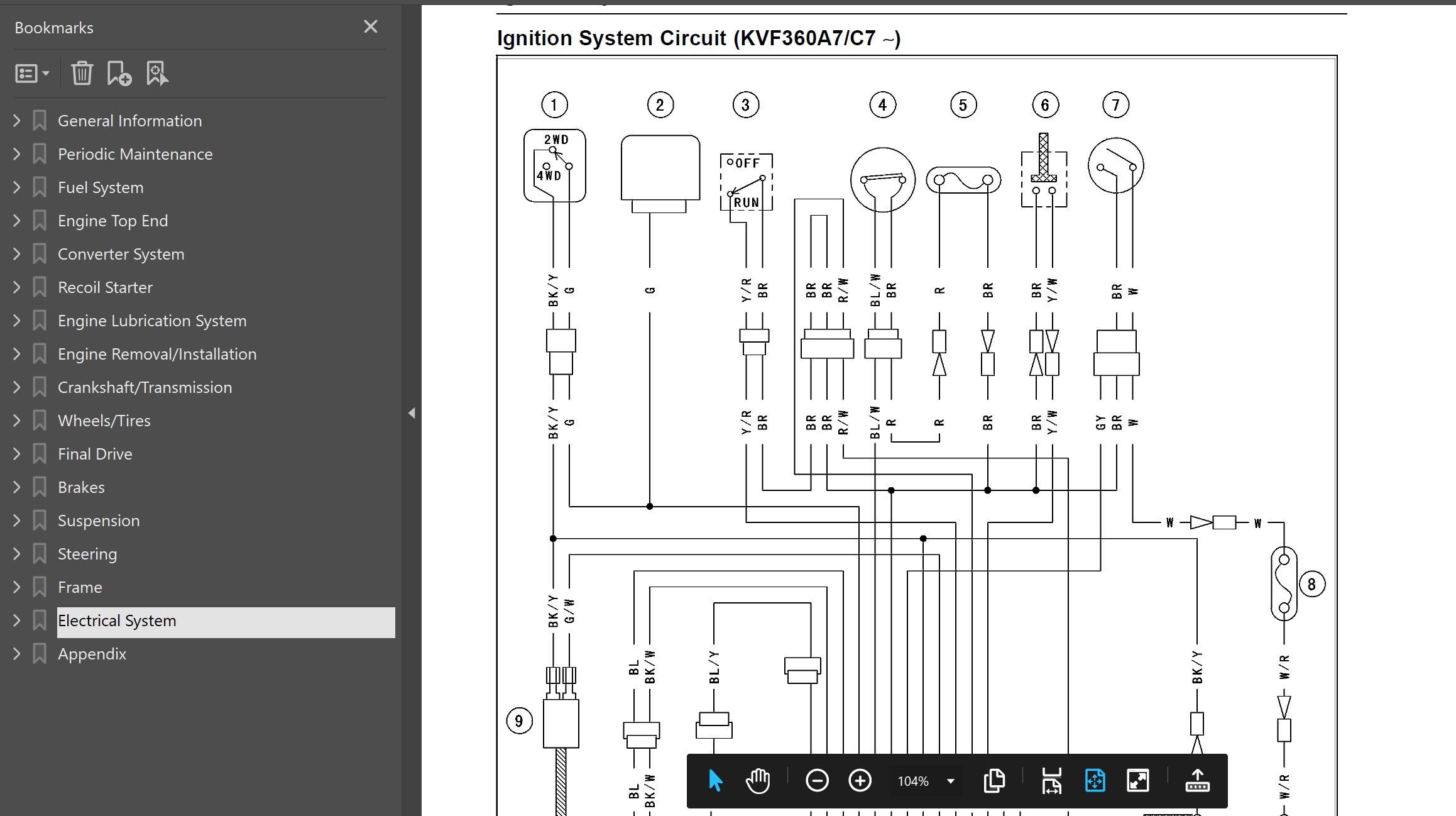Viewport: 1456px width, 816px height.
Task: Collapse the navigation pane with arrow handle
Action: pos(412,413)
